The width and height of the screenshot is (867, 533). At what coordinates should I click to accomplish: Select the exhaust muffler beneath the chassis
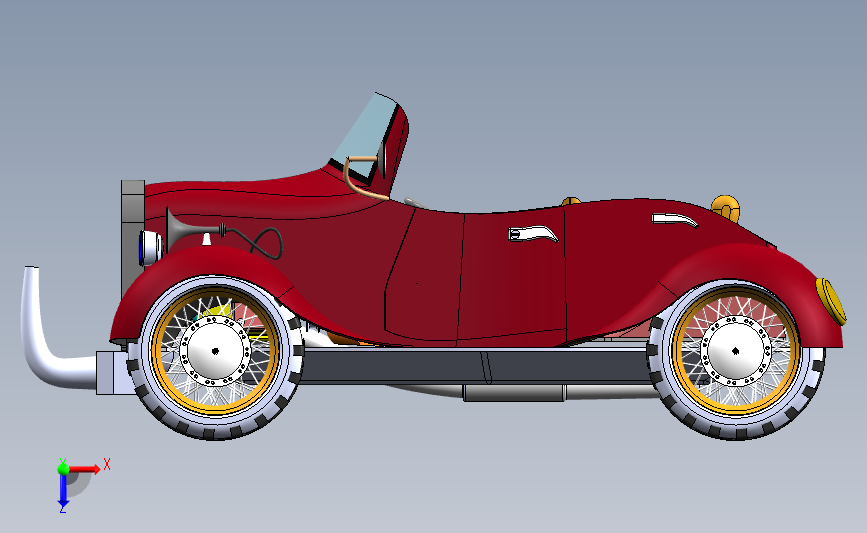(513, 393)
